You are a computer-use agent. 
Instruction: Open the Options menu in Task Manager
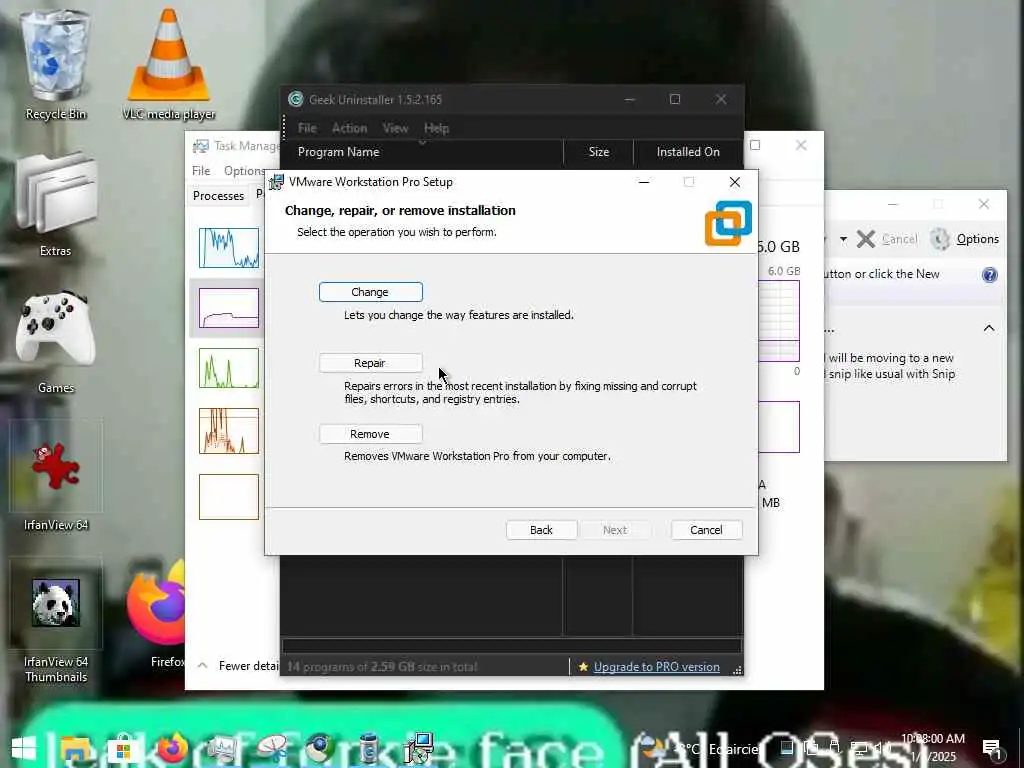pos(244,170)
